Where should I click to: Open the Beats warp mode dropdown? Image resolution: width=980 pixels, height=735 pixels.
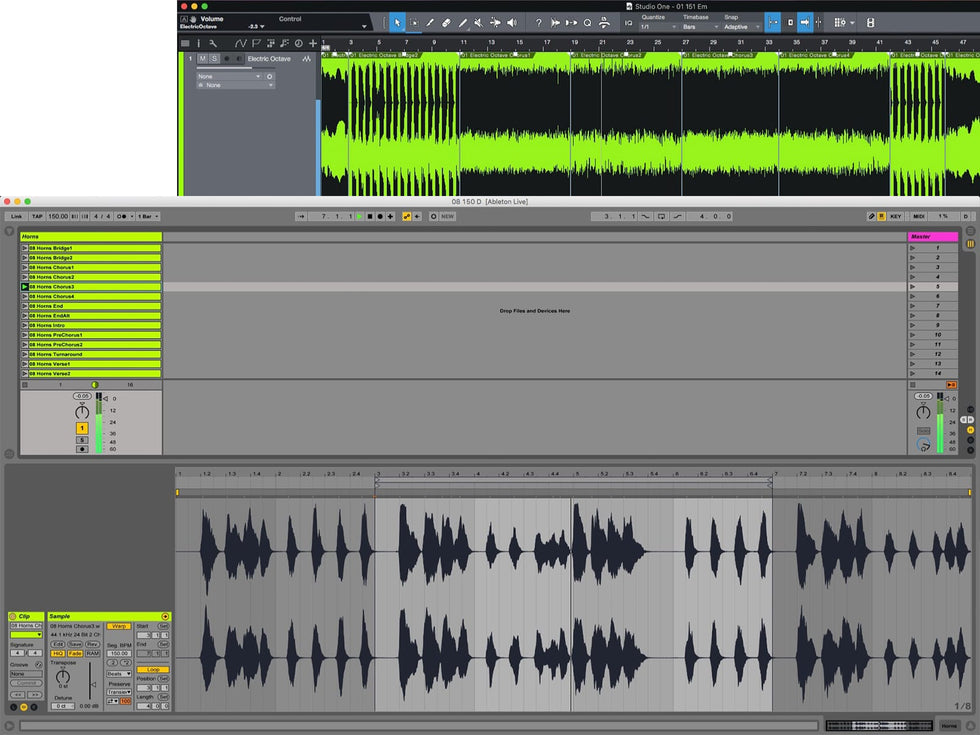(x=119, y=673)
